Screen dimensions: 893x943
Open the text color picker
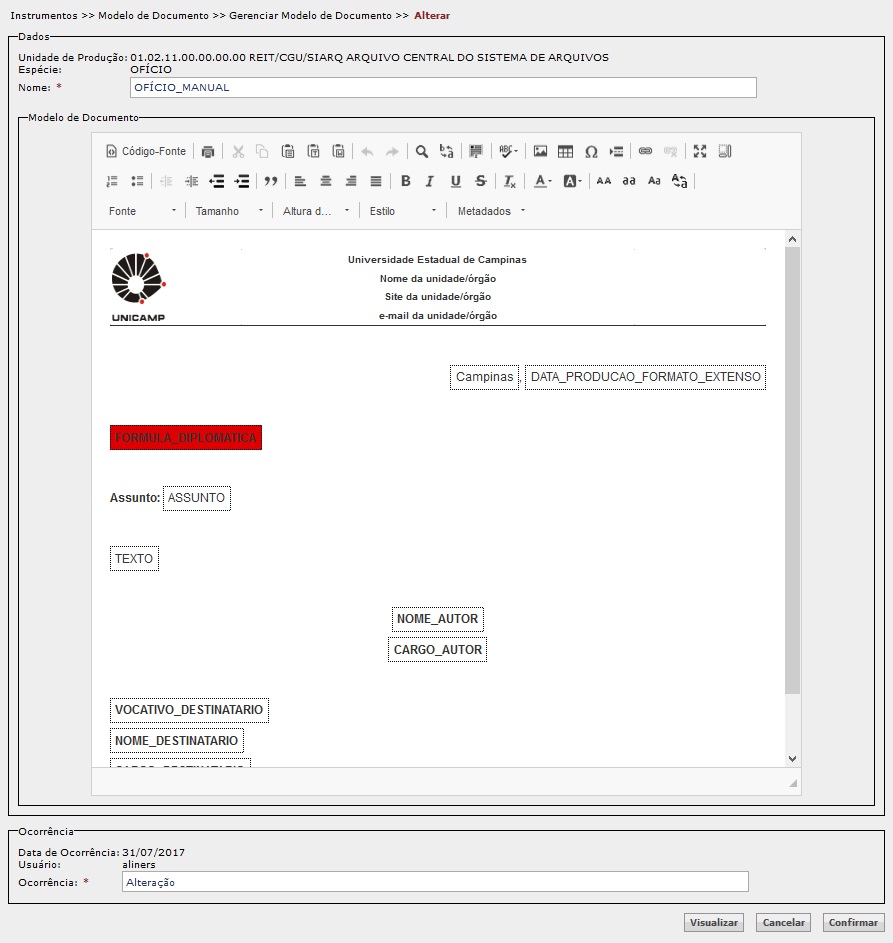click(x=542, y=181)
